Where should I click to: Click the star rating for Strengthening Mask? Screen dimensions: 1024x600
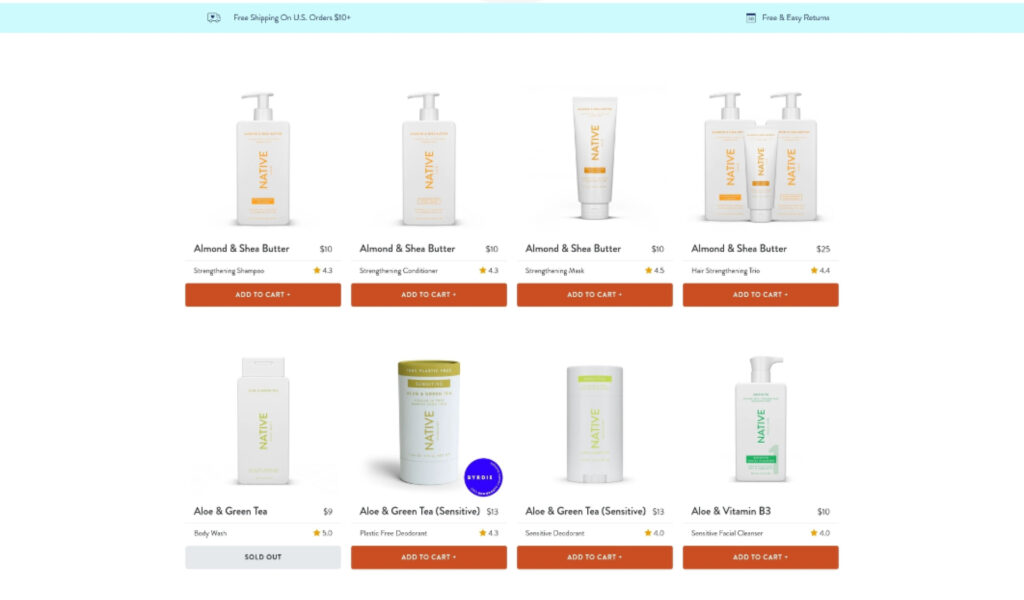click(654, 270)
